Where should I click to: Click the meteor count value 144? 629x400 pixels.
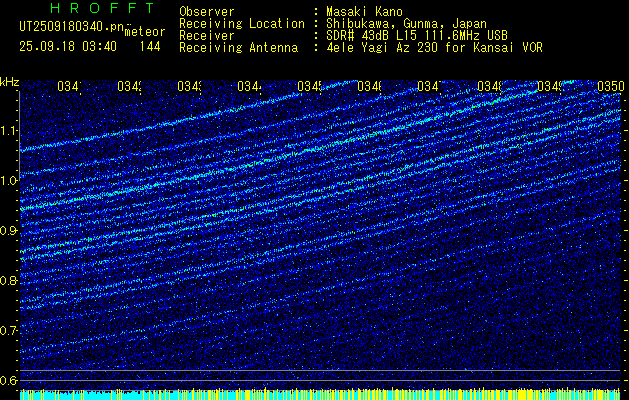pos(150,46)
